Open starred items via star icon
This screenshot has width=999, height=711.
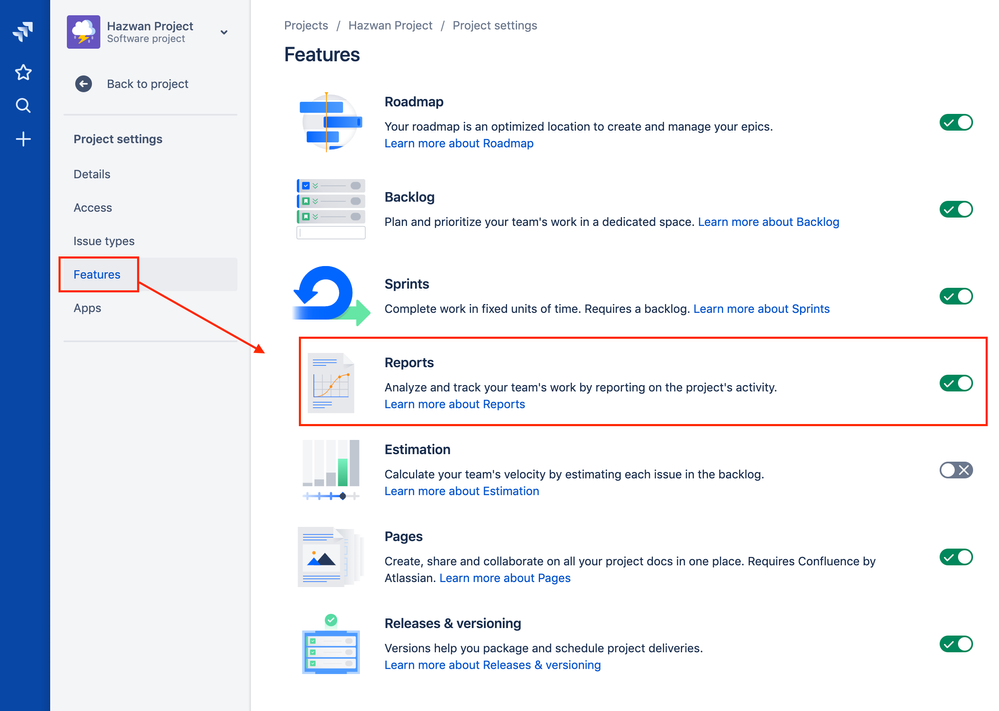23,73
